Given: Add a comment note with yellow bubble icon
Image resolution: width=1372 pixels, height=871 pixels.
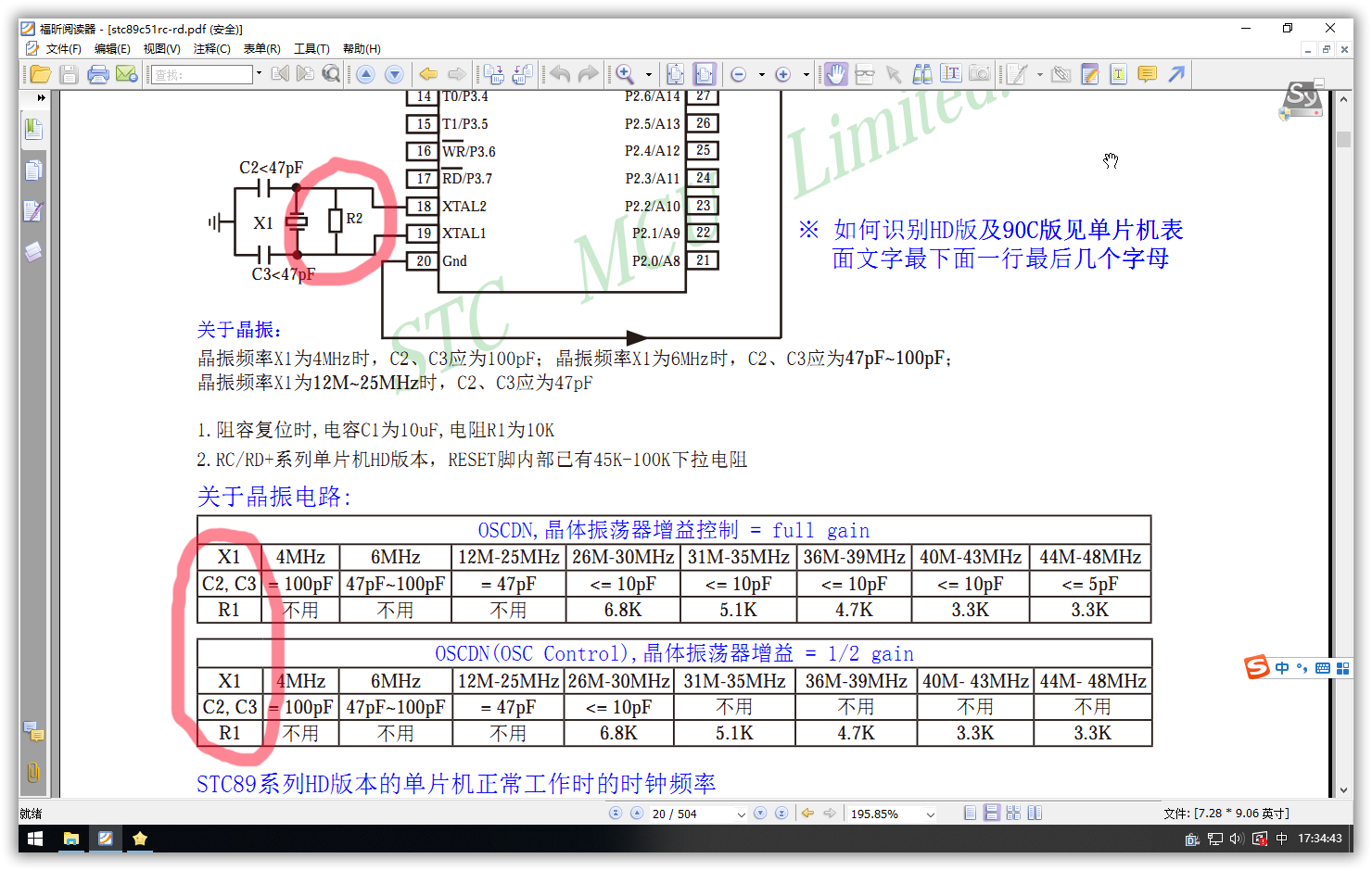Looking at the screenshot, I should (1148, 74).
